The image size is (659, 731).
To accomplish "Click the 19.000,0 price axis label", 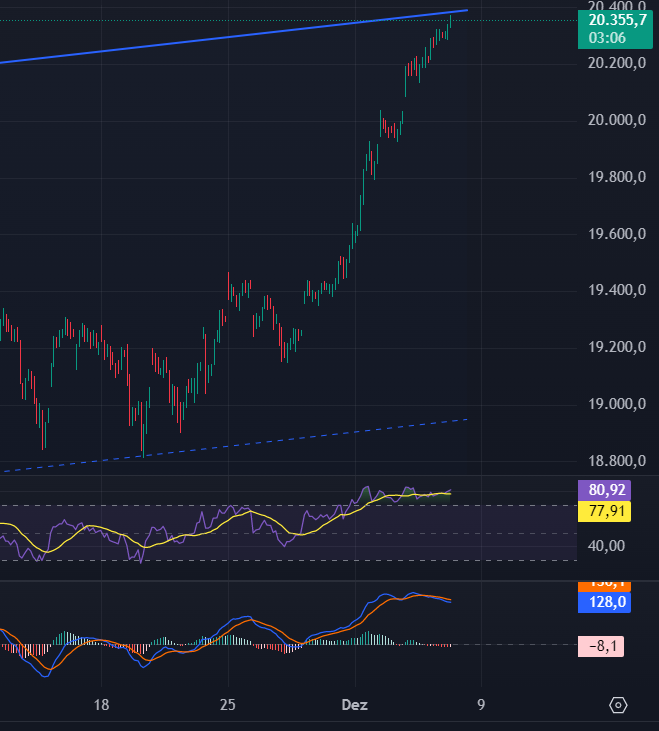I will coord(617,404).
